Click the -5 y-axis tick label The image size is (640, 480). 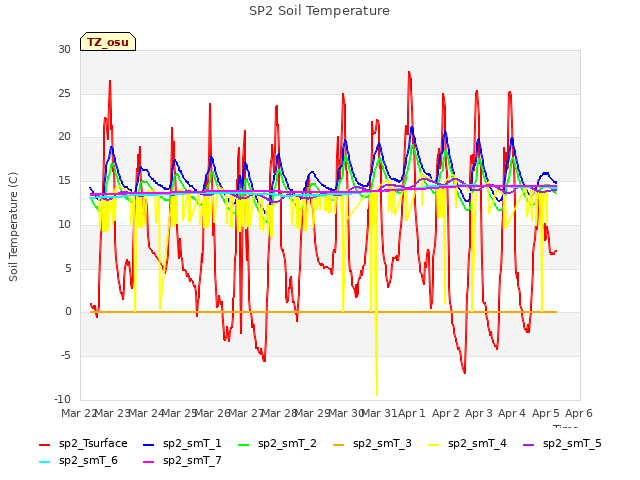(x=66, y=356)
